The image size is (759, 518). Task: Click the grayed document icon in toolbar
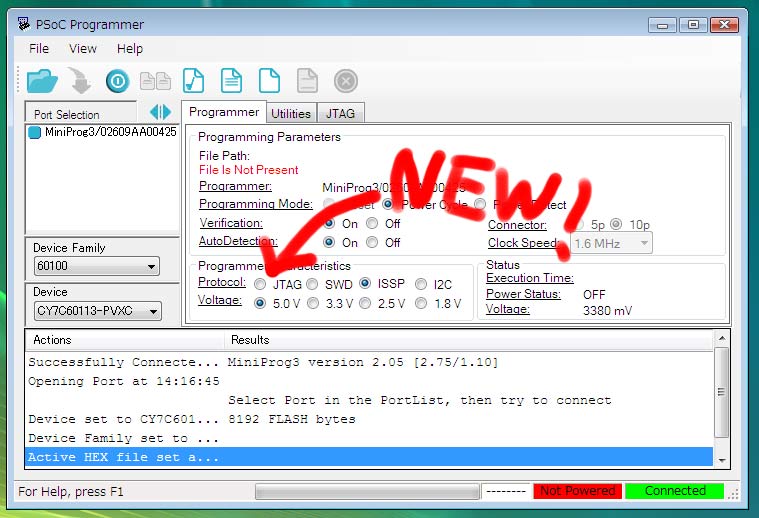tap(307, 80)
